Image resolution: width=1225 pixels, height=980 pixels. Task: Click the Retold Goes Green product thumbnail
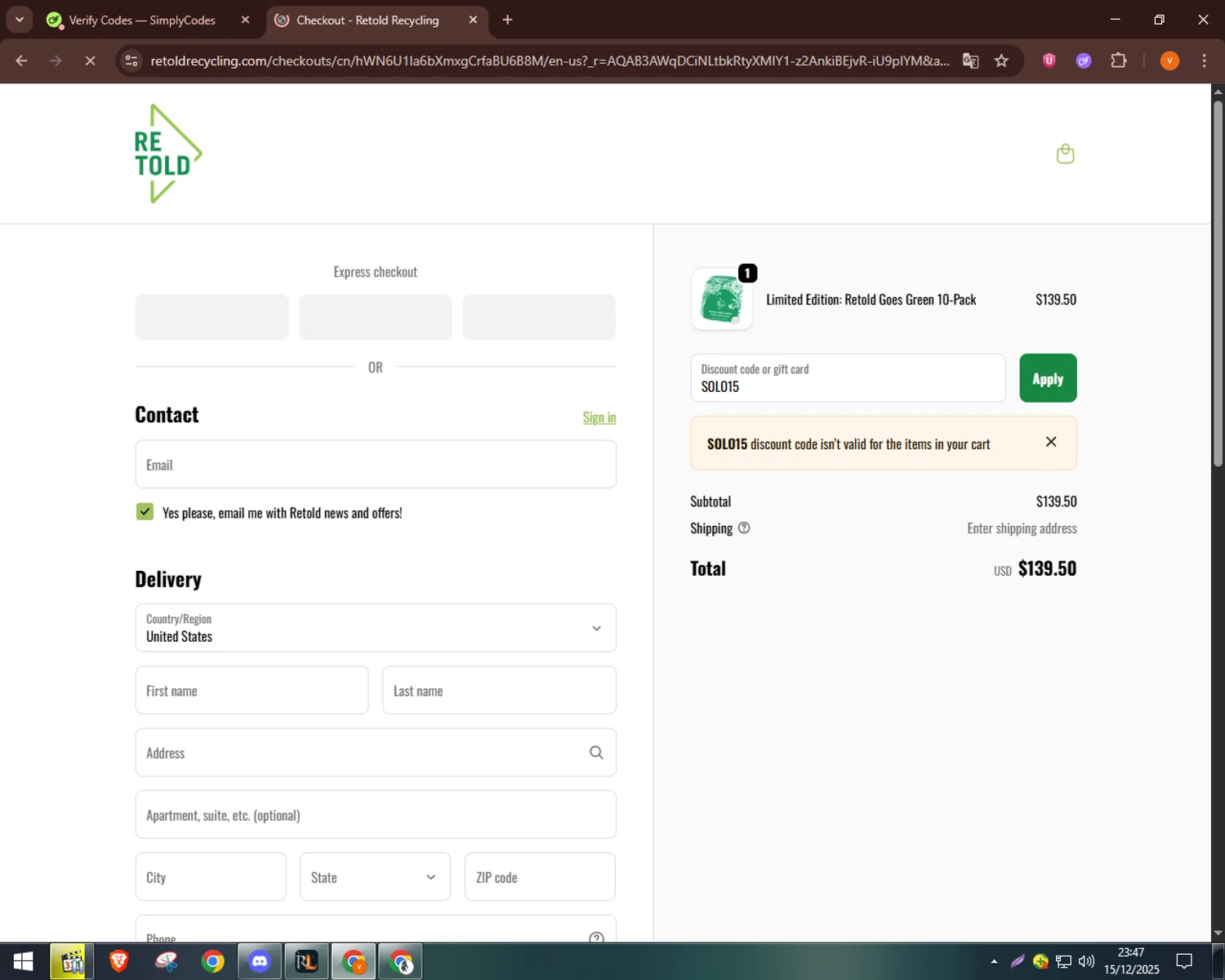pyautogui.click(x=722, y=300)
